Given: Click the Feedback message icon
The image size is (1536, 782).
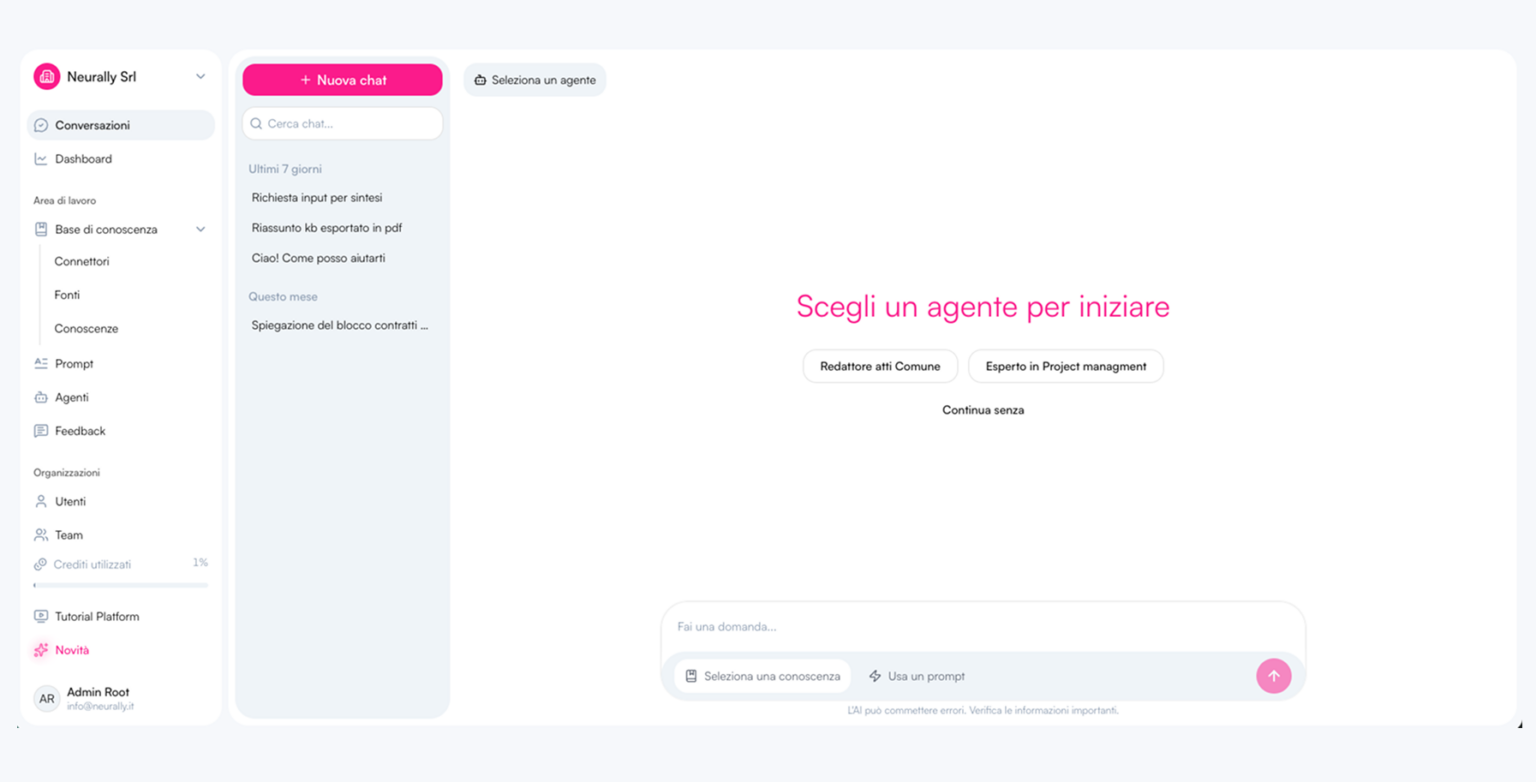Looking at the screenshot, I should tap(41, 431).
